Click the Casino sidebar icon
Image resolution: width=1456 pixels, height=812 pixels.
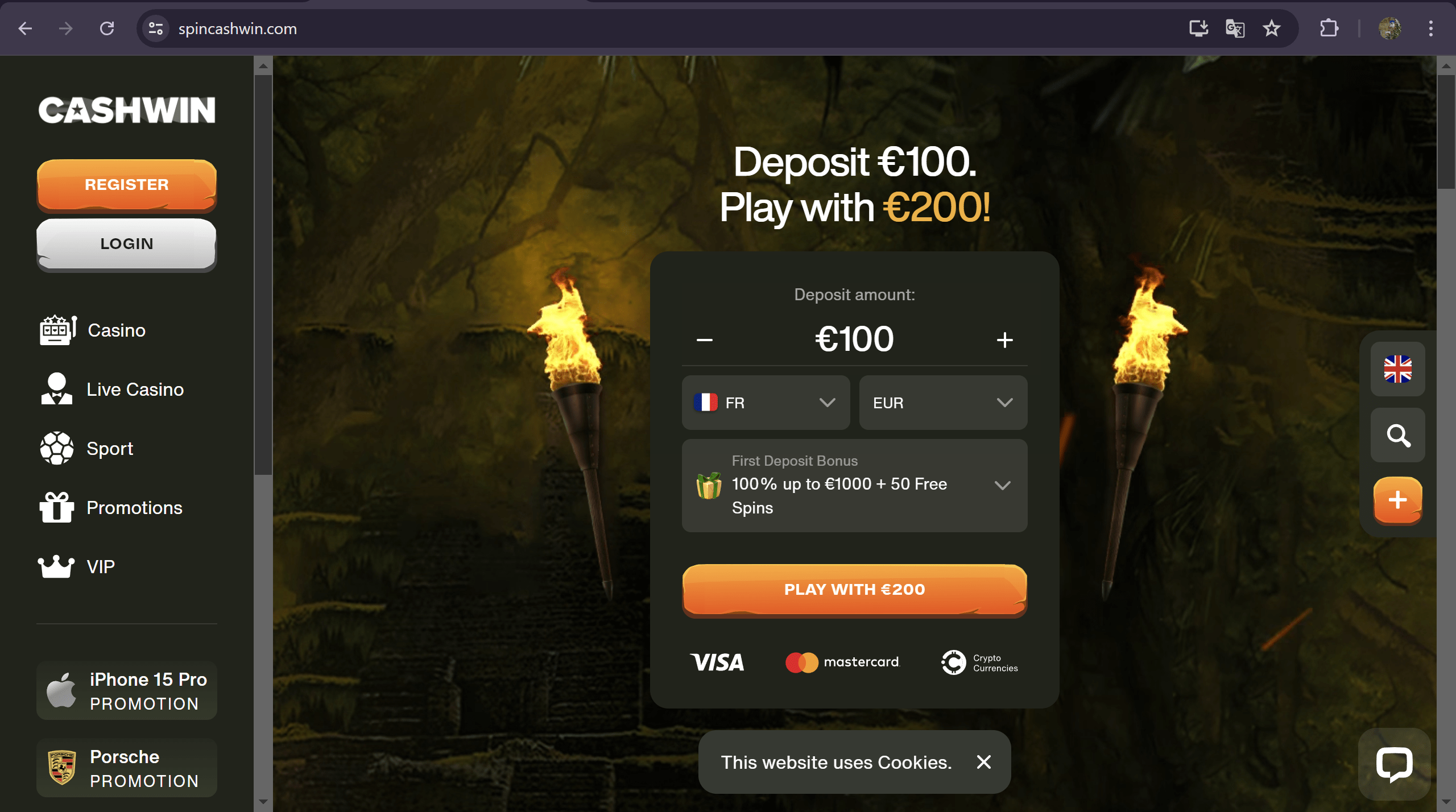[56, 330]
